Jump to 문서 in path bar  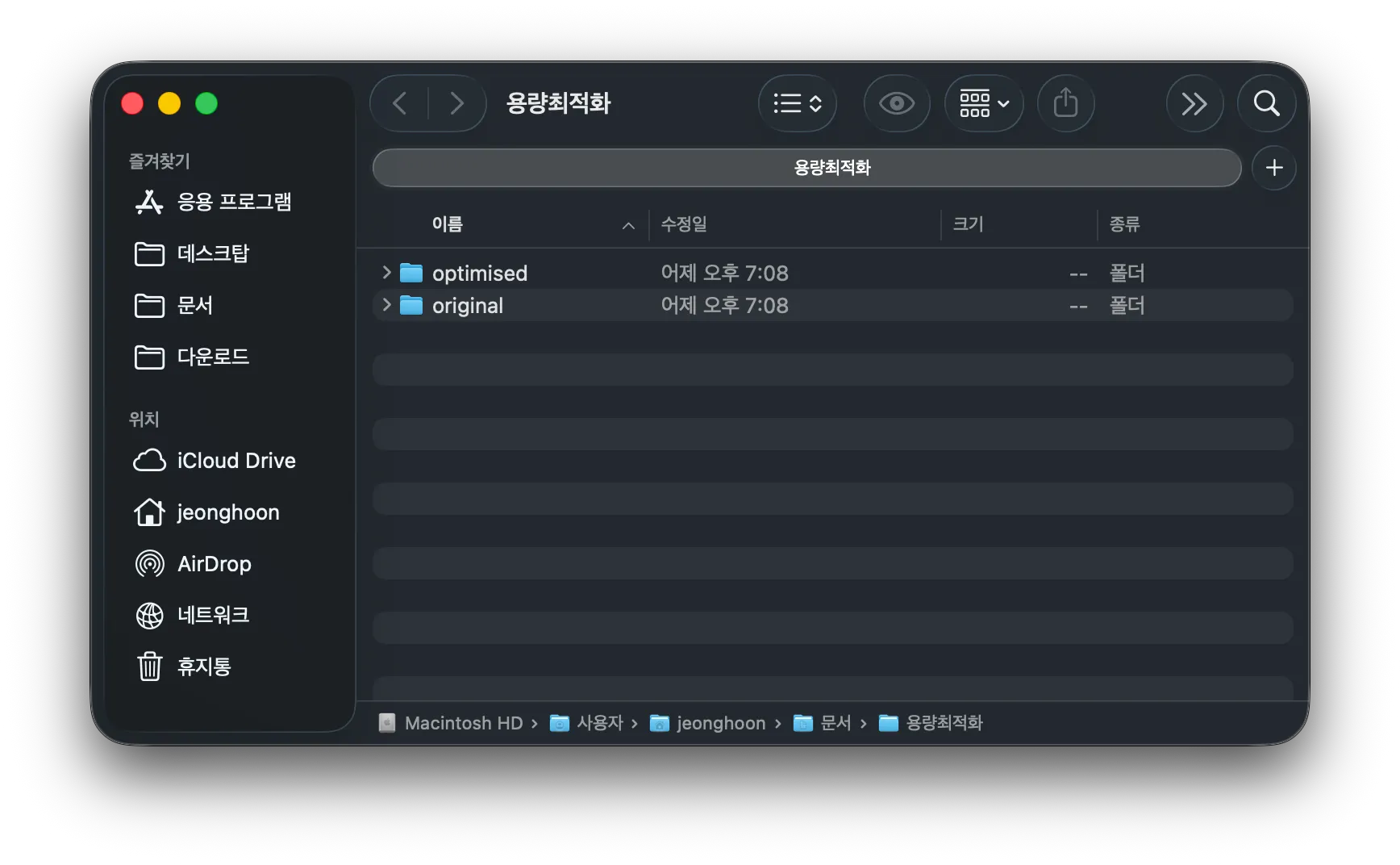coord(836,723)
